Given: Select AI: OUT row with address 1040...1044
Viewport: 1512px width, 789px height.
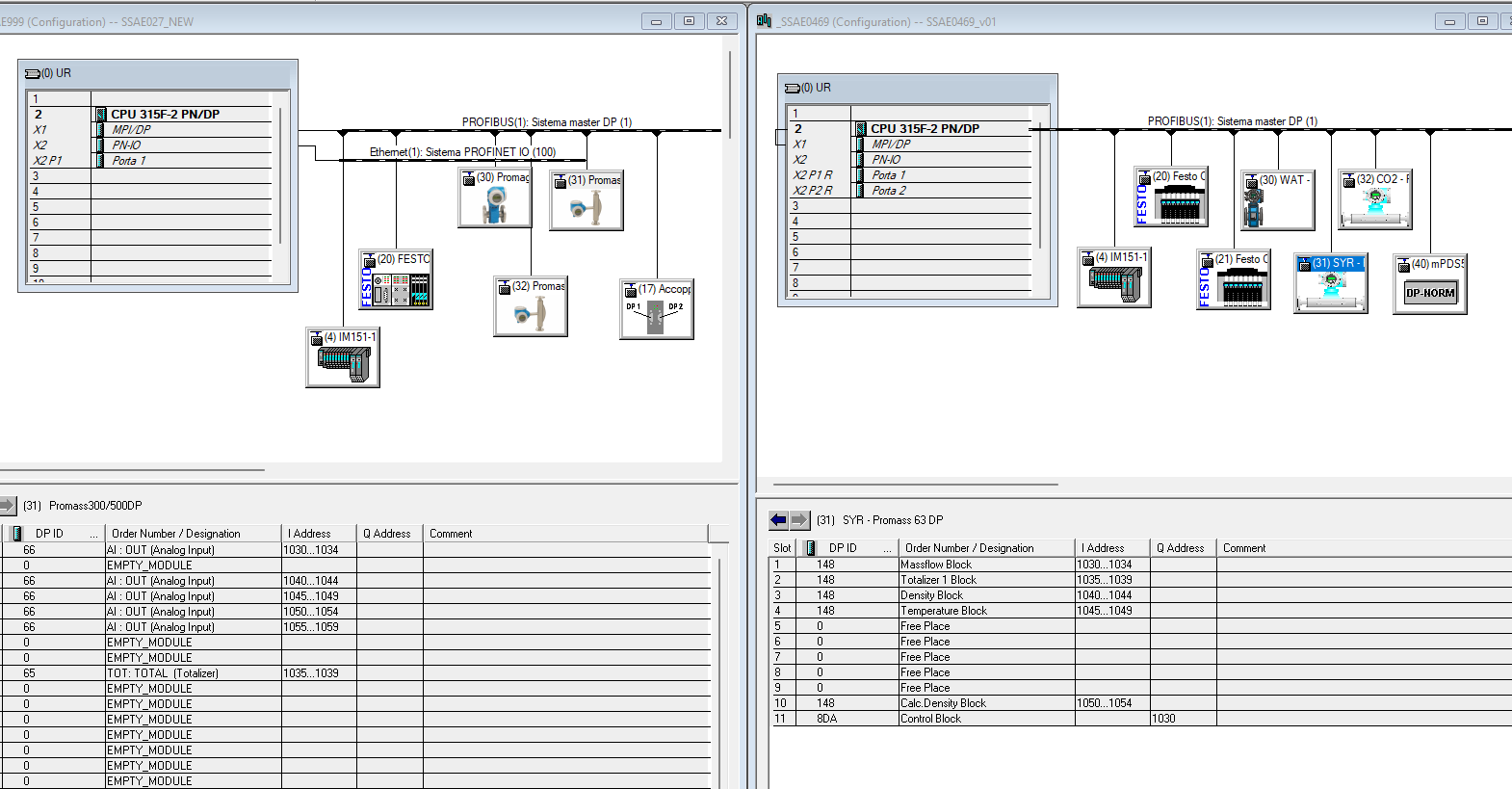Looking at the screenshot, I should pyautogui.click(x=356, y=581).
